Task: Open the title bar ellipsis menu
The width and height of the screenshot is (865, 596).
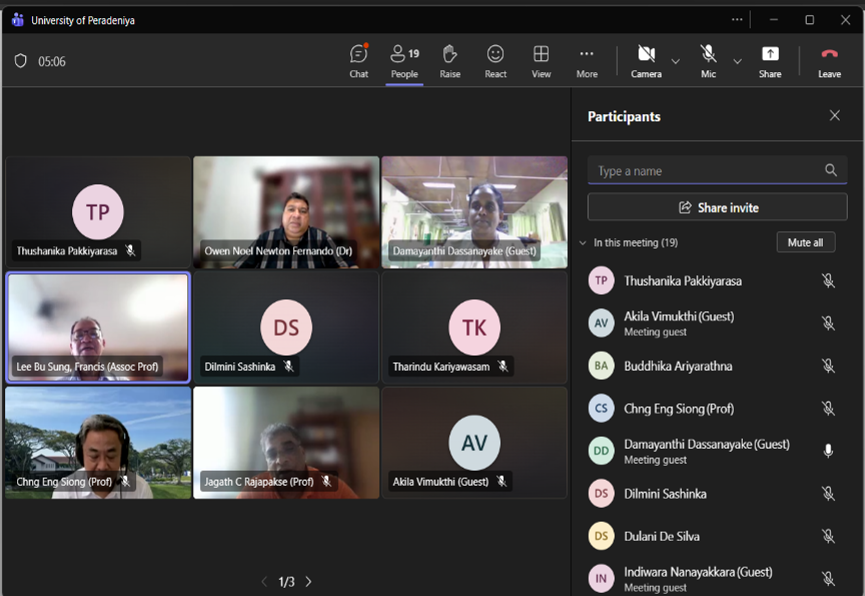Action: 736,18
